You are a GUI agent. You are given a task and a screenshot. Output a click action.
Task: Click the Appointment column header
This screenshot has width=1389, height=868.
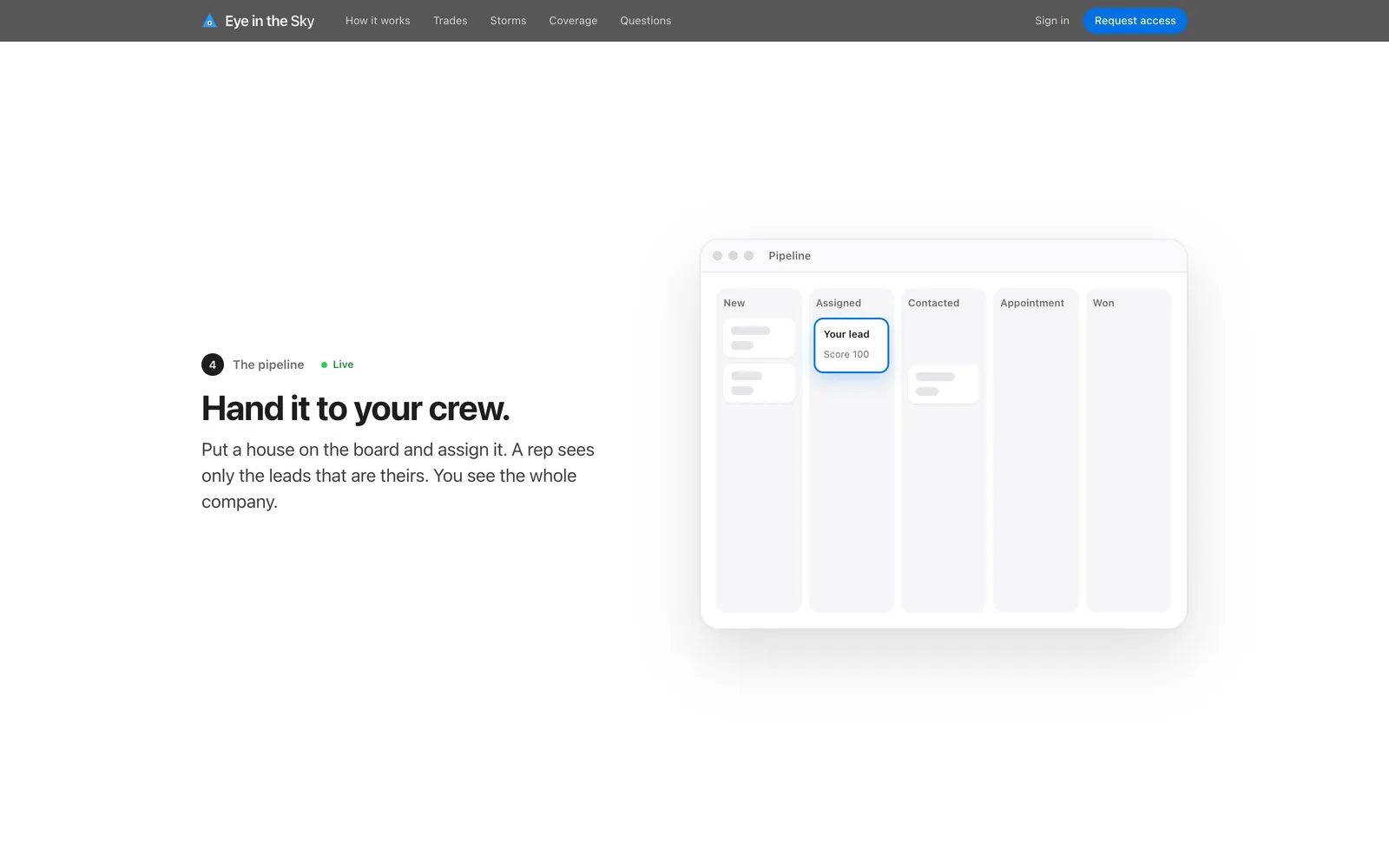pos(1032,303)
